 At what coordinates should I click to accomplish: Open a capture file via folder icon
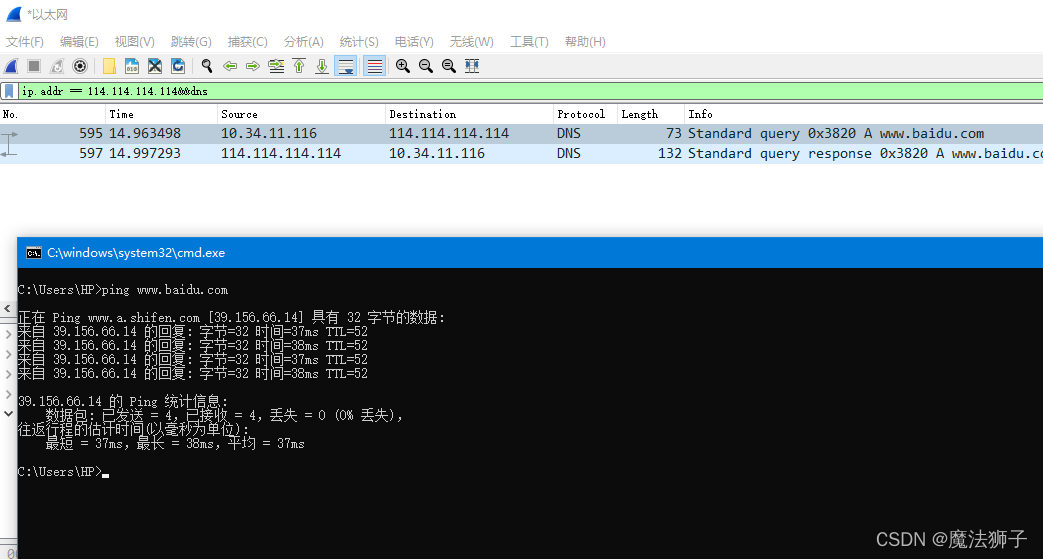[109, 66]
